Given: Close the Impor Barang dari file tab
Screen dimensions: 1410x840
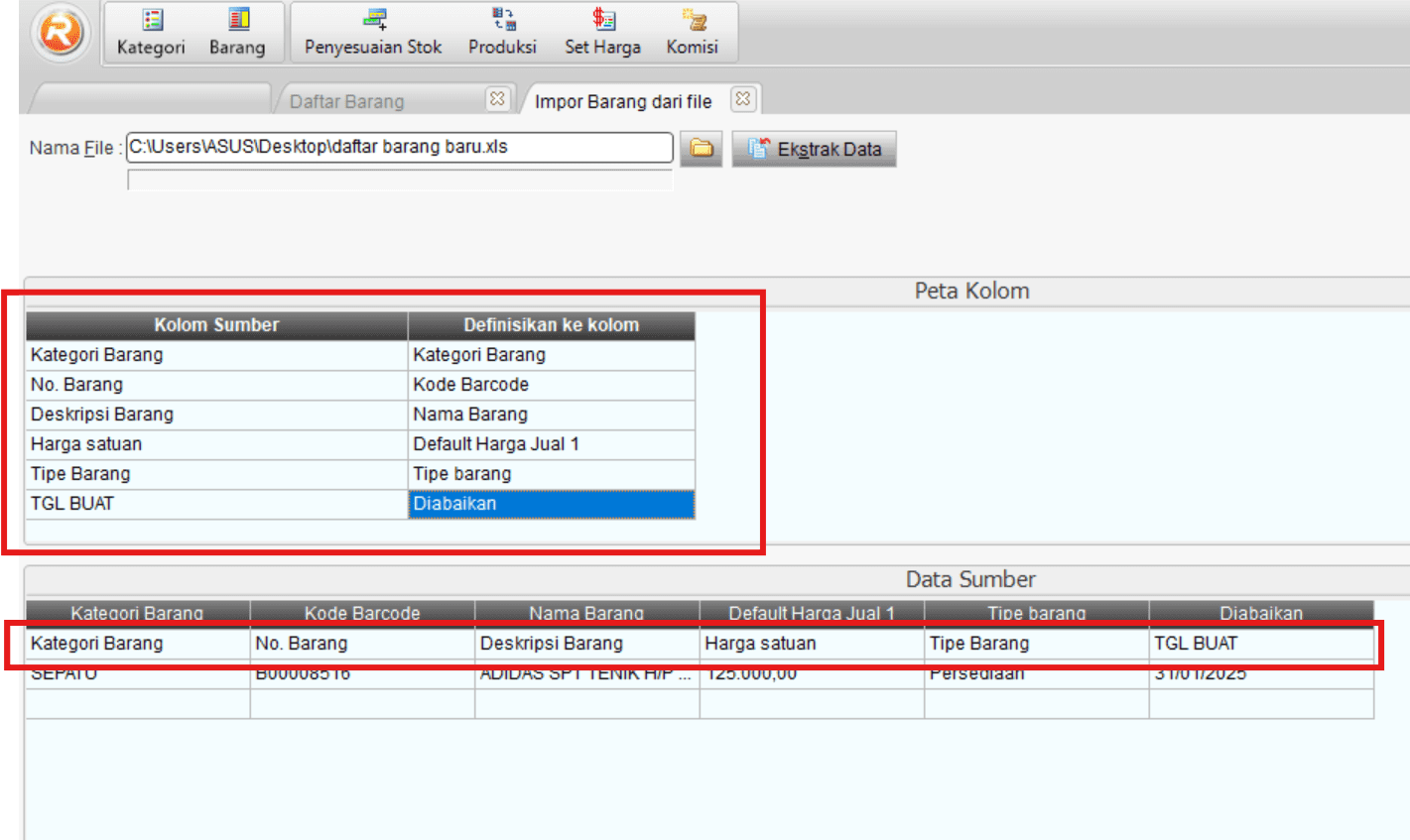Looking at the screenshot, I should pos(742,98).
